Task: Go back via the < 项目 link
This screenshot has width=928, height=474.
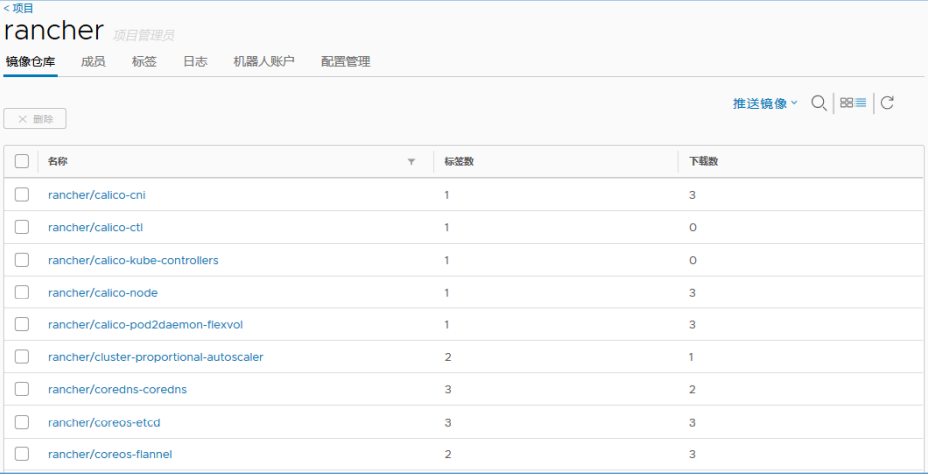Action: (x=18, y=8)
